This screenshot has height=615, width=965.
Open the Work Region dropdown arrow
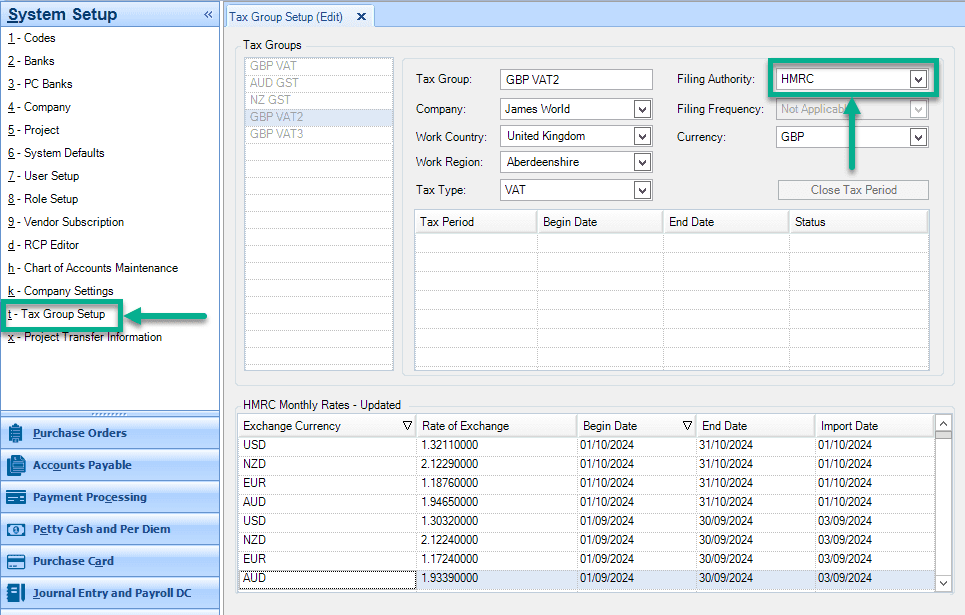(642, 162)
